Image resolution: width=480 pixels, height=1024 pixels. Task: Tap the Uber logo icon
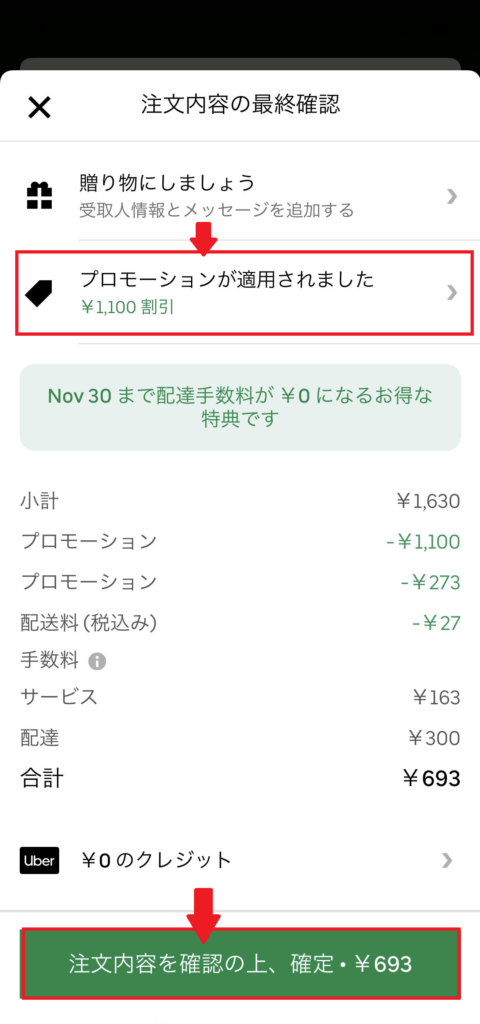coord(39,860)
